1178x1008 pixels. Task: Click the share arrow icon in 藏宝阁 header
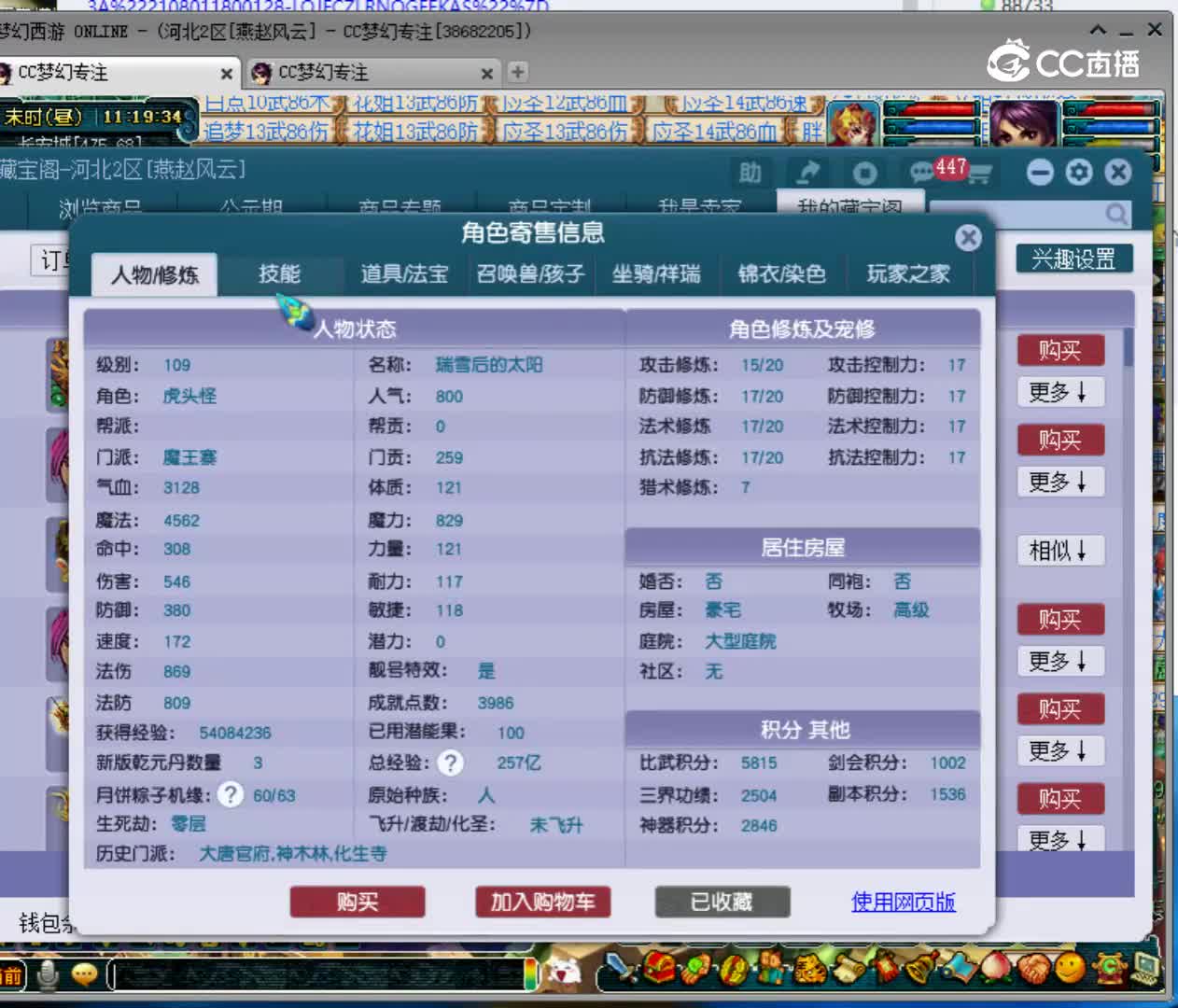pos(807,173)
